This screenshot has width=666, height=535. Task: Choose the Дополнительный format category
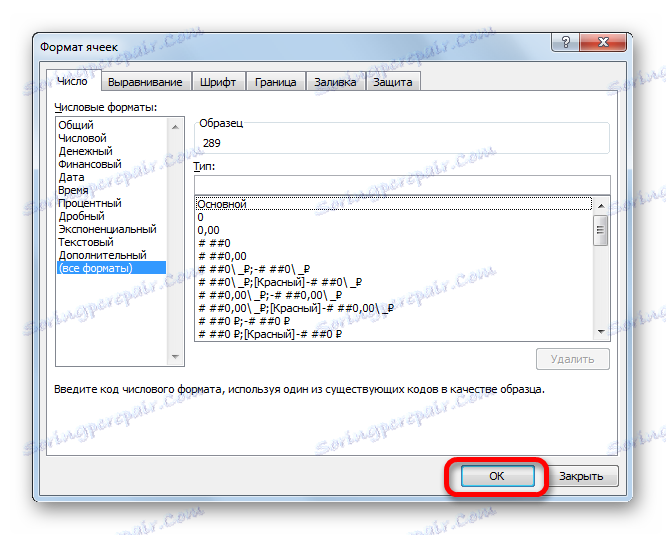pos(111,255)
